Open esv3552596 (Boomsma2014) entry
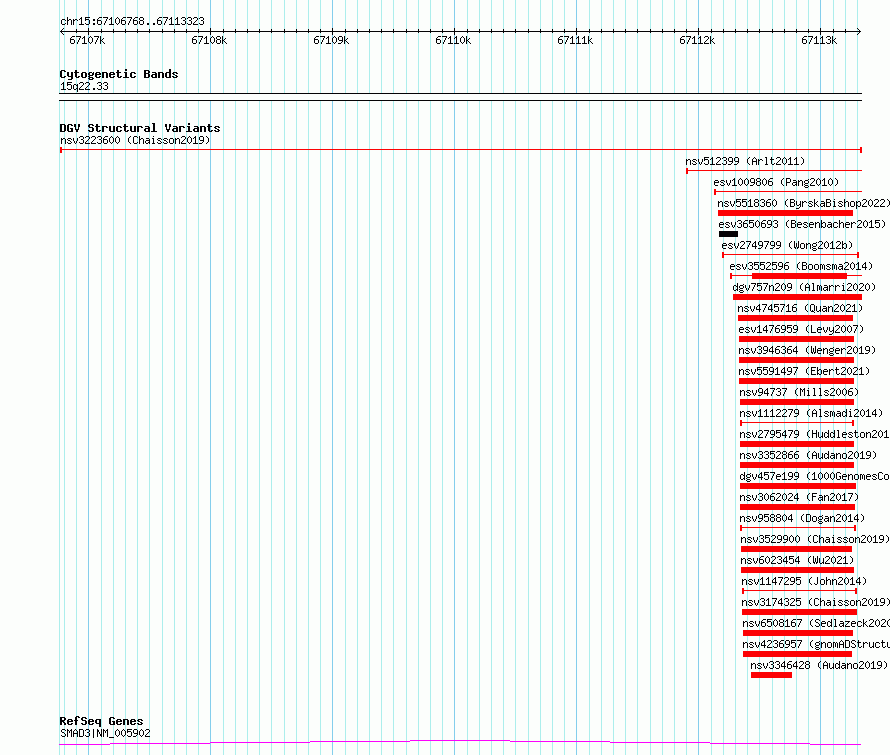The width and height of the screenshot is (890, 755). click(801, 266)
